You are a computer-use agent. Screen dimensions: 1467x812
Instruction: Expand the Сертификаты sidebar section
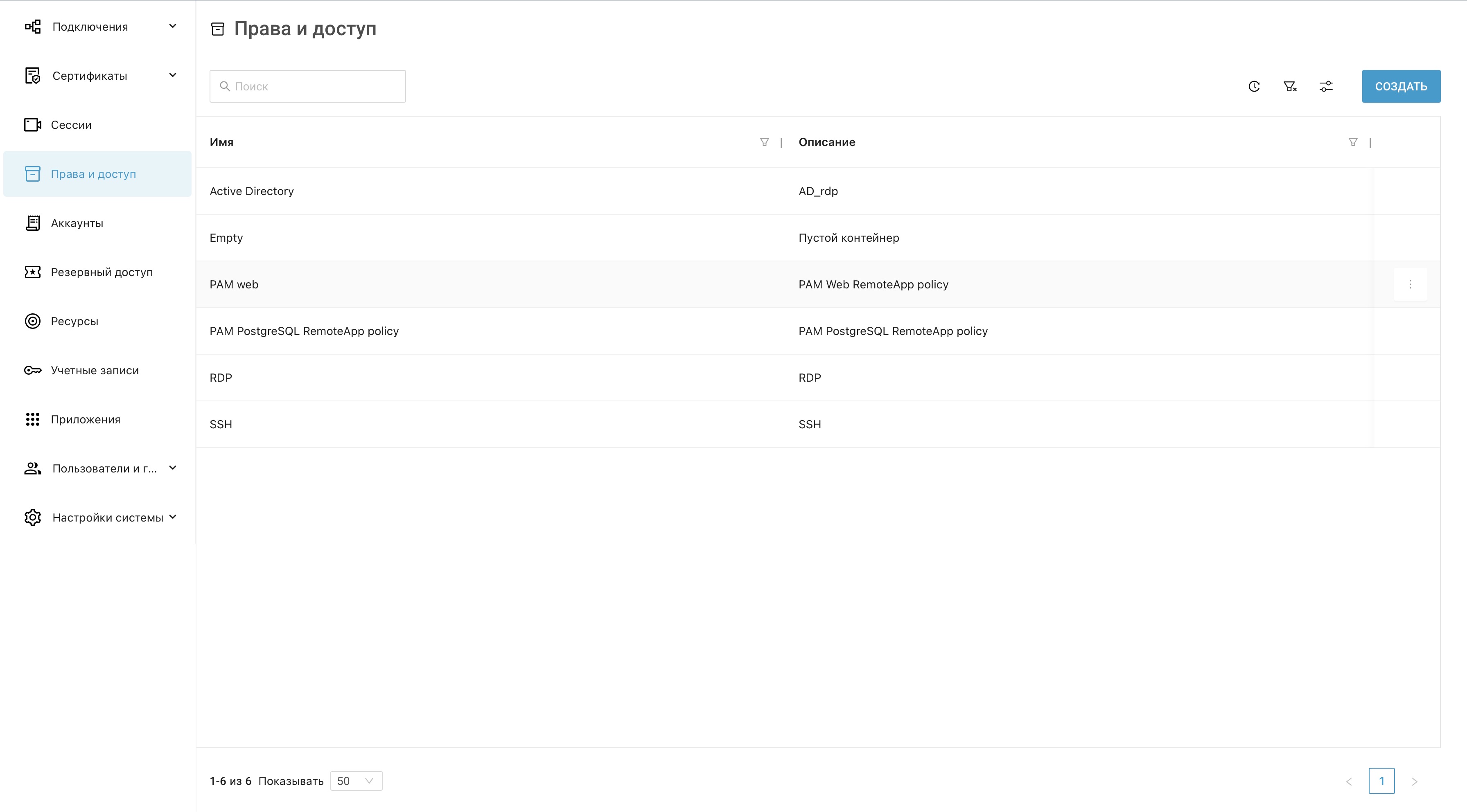click(173, 75)
